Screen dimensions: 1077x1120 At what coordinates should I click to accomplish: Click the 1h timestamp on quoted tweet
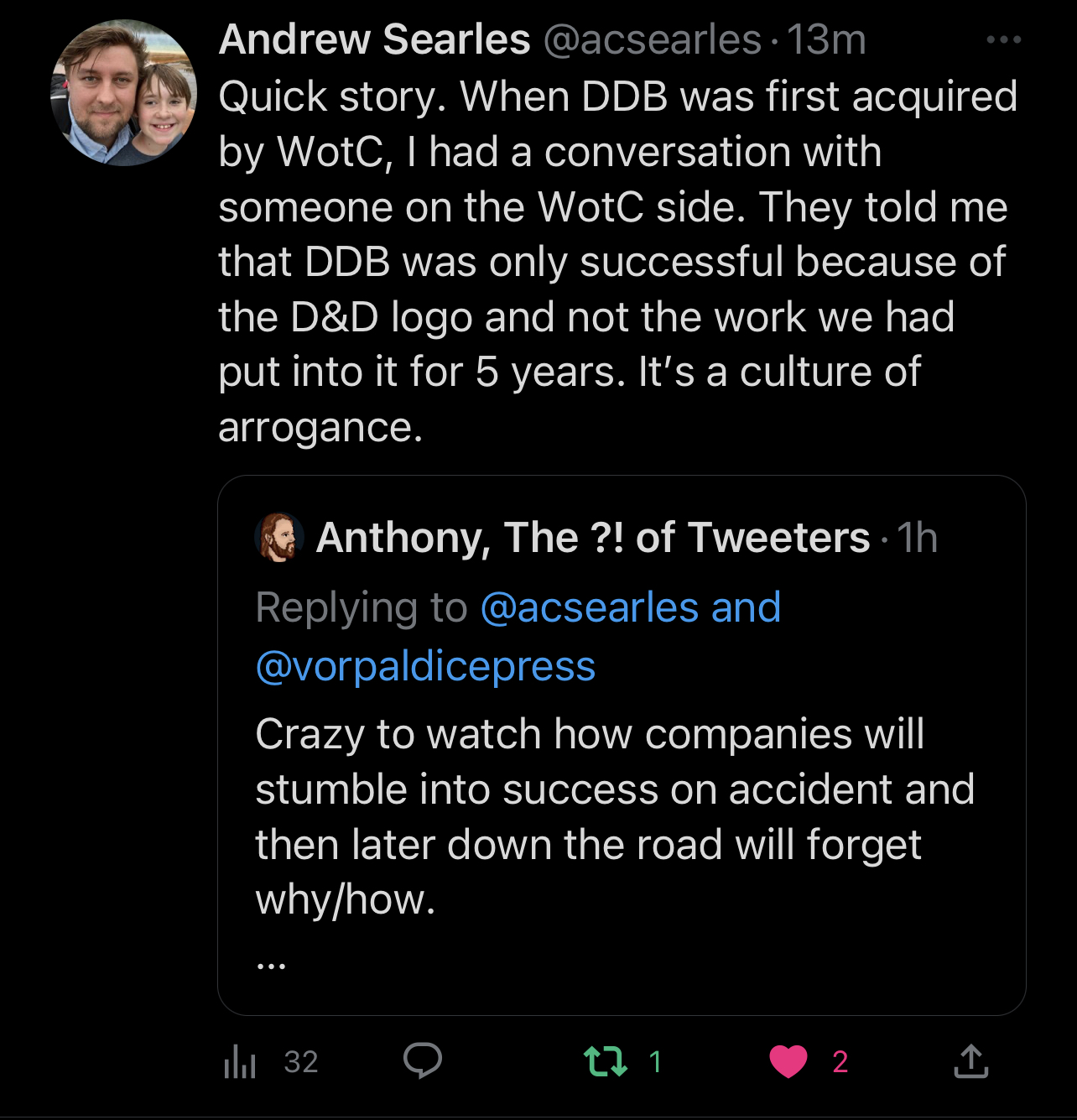(917, 538)
